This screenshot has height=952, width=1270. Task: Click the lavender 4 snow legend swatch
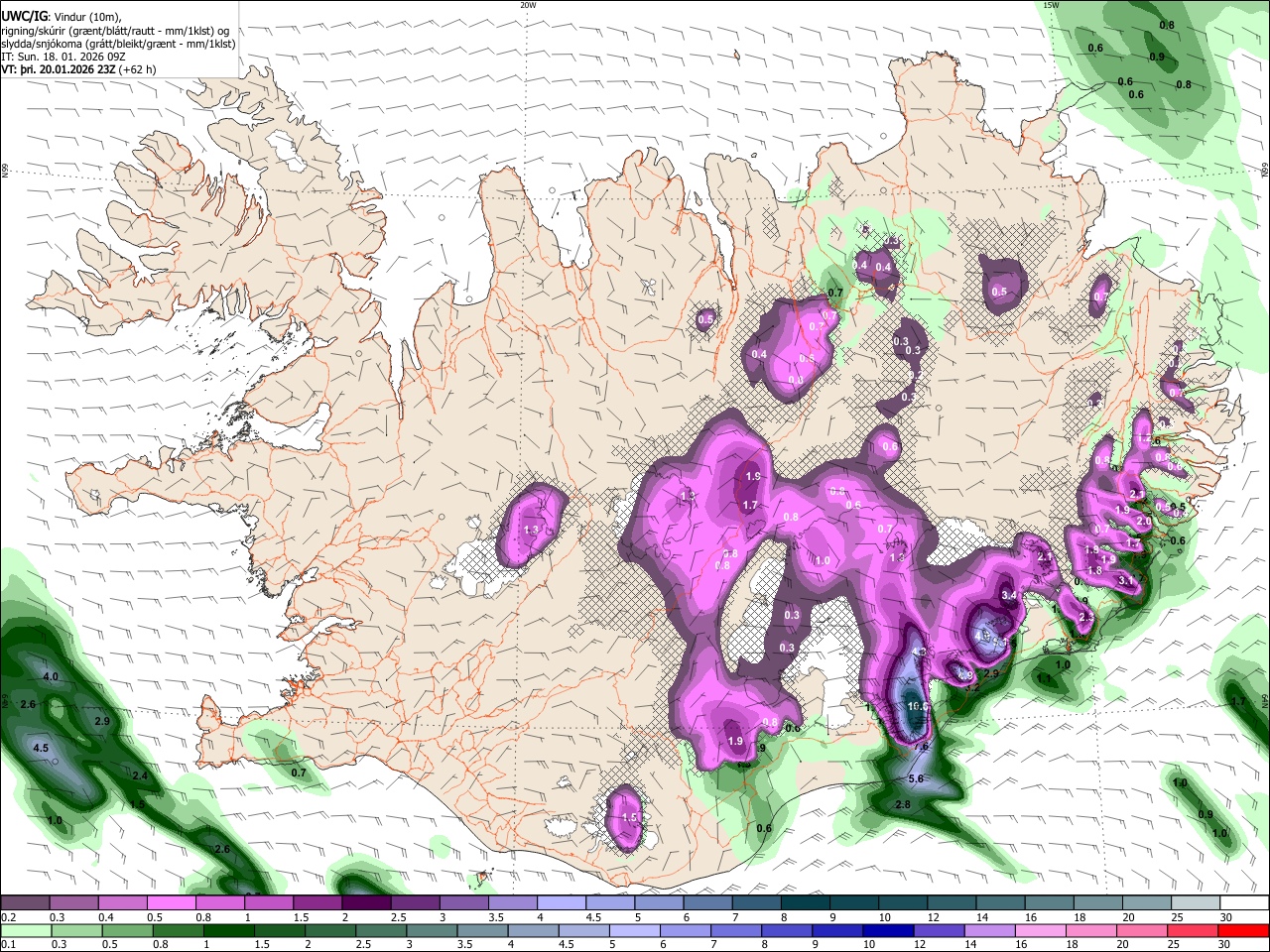click(562, 903)
